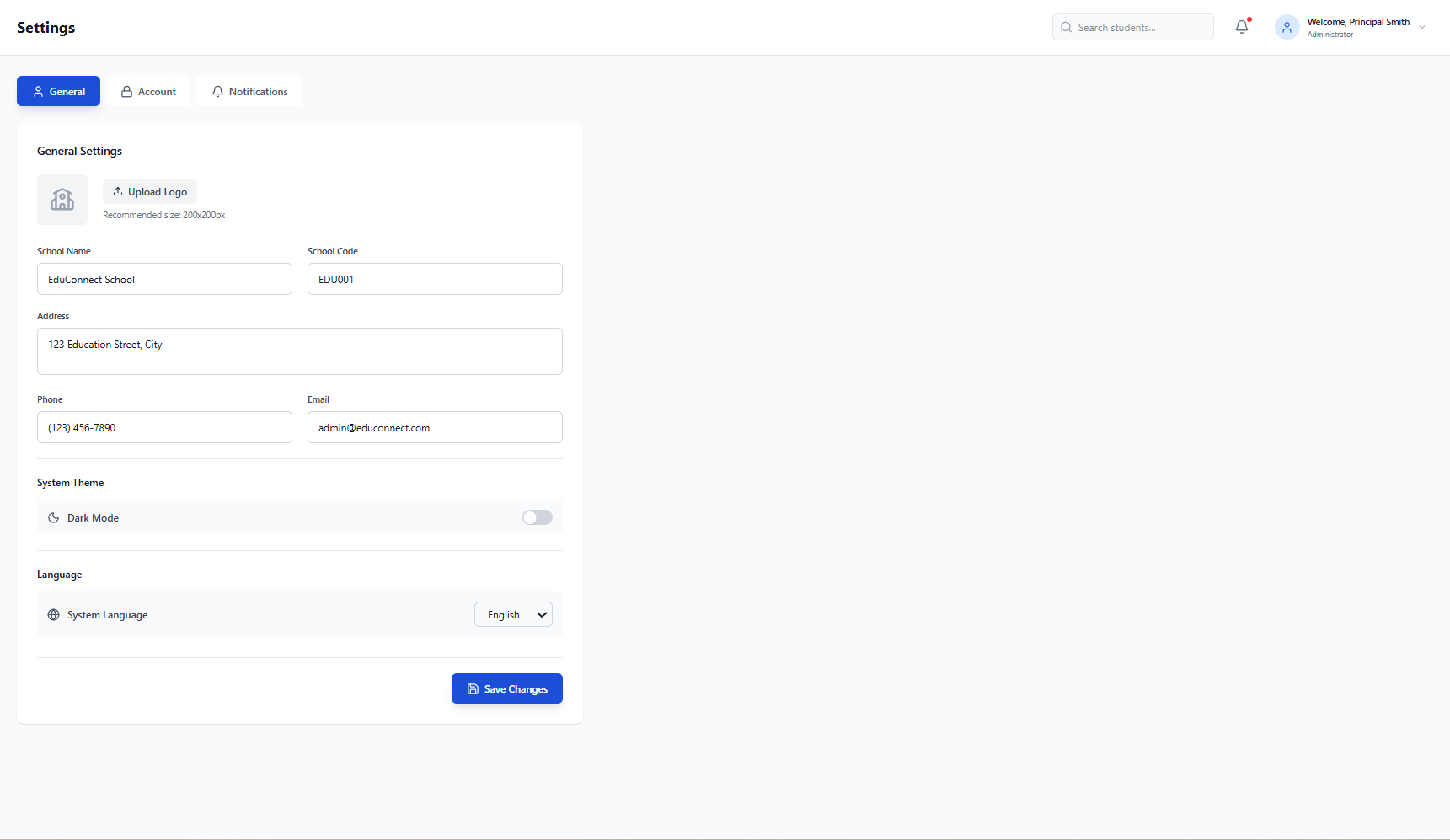Click the General Settings heading
This screenshot has height=840, width=1450.
[79, 151]
